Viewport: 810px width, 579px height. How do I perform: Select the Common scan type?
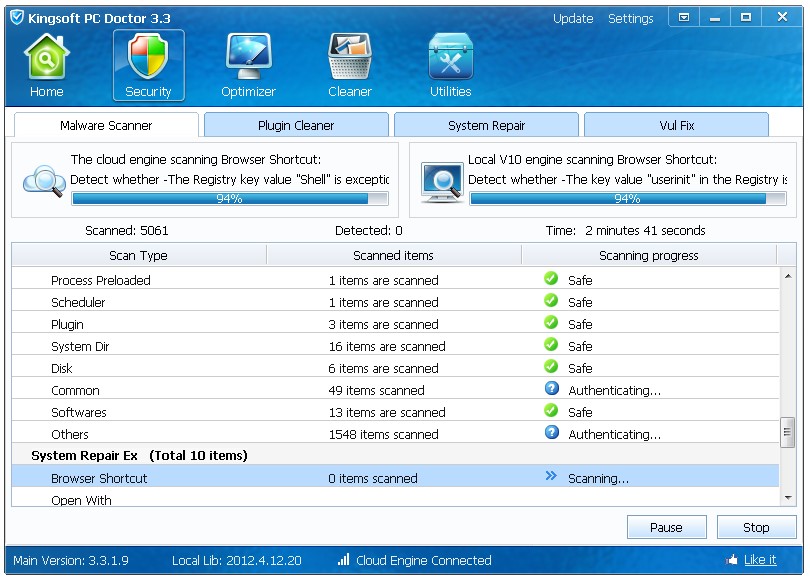(x=75, y=390)
